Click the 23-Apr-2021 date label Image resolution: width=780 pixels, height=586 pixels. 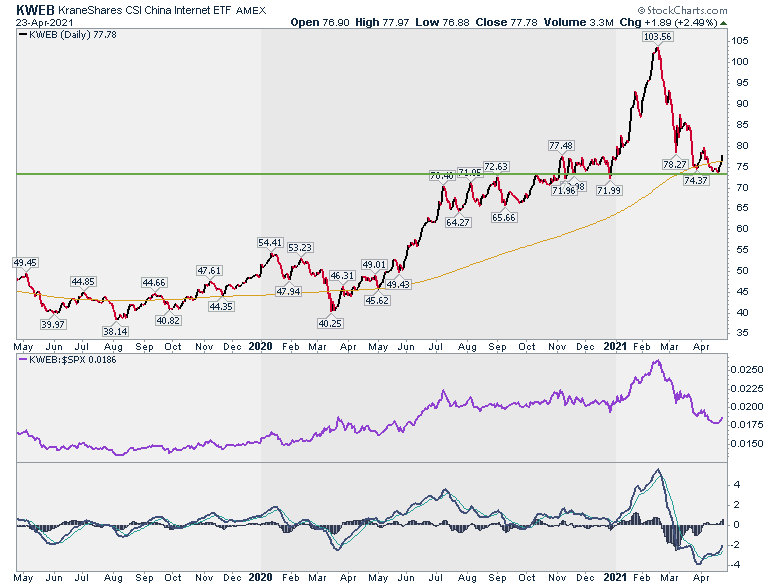(x=44, y=22)
